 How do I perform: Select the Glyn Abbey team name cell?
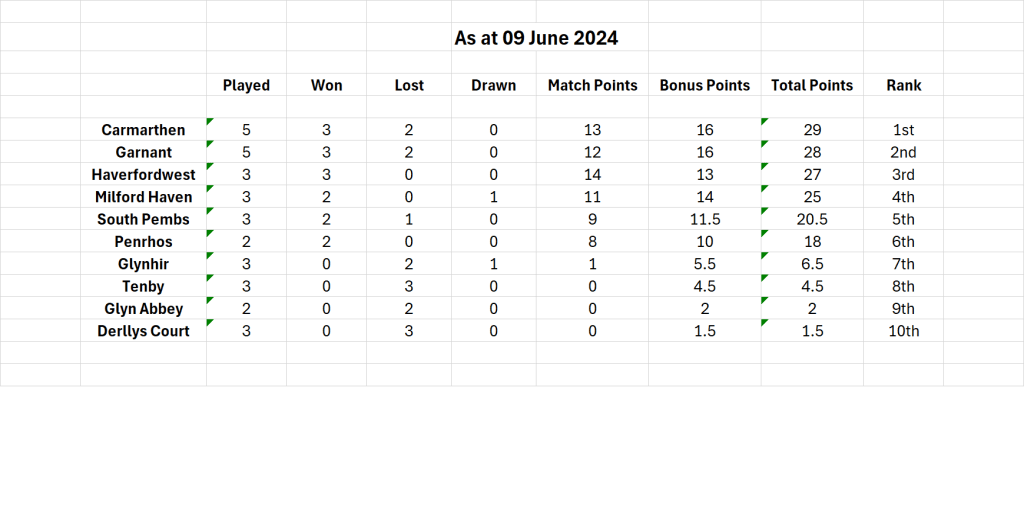pyautogui.click(x=143, y=309)
